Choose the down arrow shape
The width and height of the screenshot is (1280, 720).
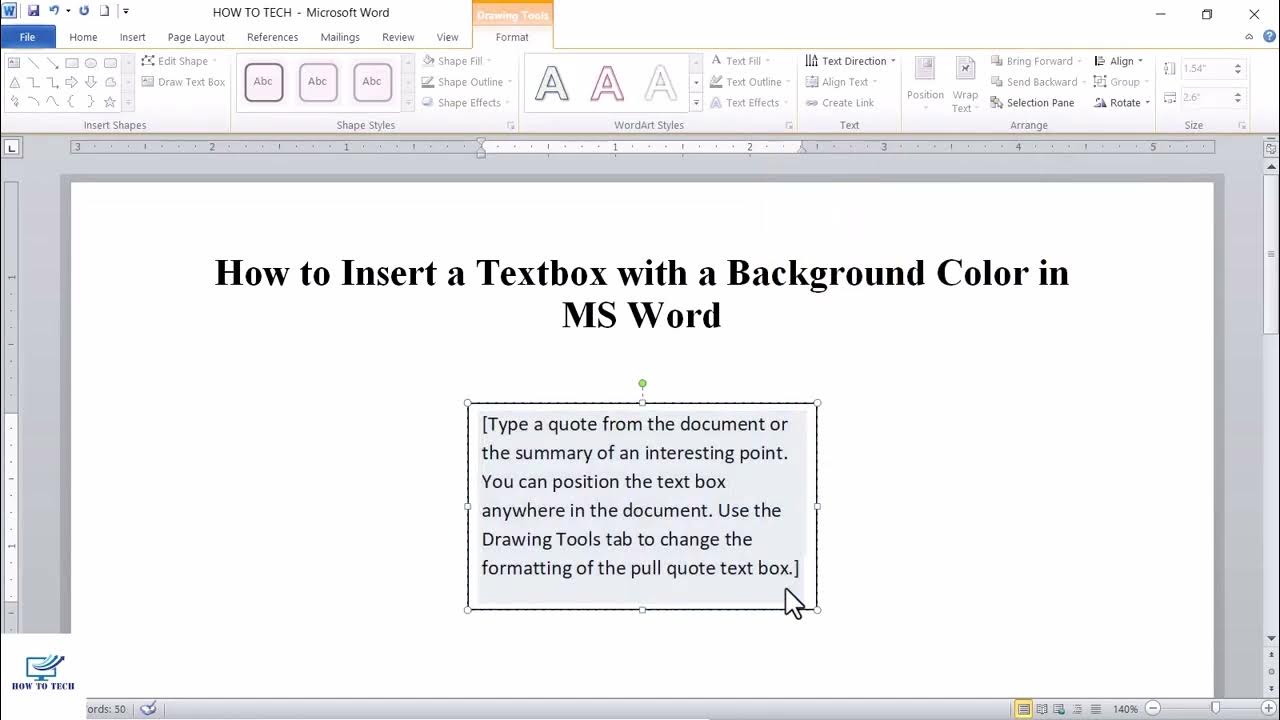[90, 82]
